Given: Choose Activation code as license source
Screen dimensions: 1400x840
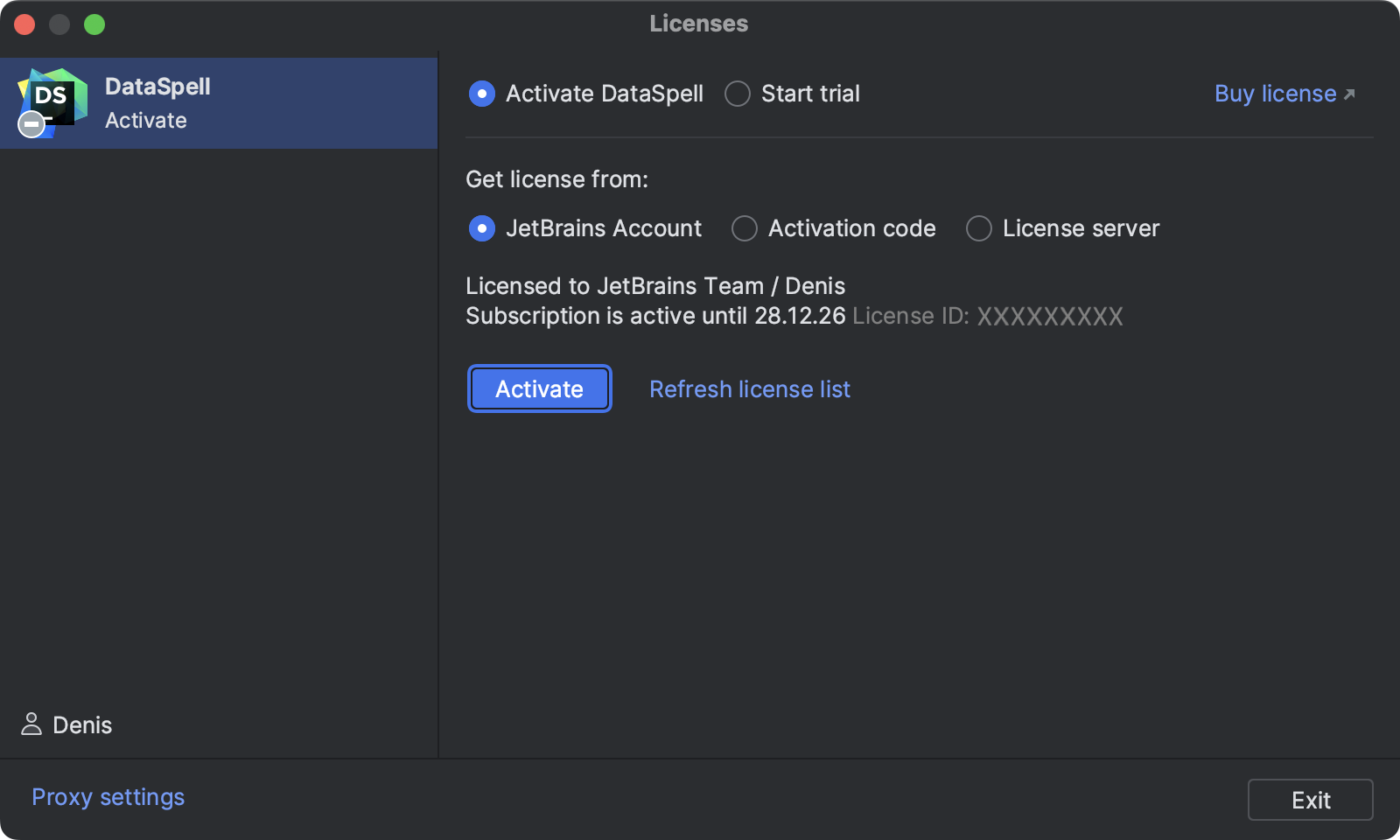Looking at the screenshot, I should pyautogui.click(x=744, y=228).
